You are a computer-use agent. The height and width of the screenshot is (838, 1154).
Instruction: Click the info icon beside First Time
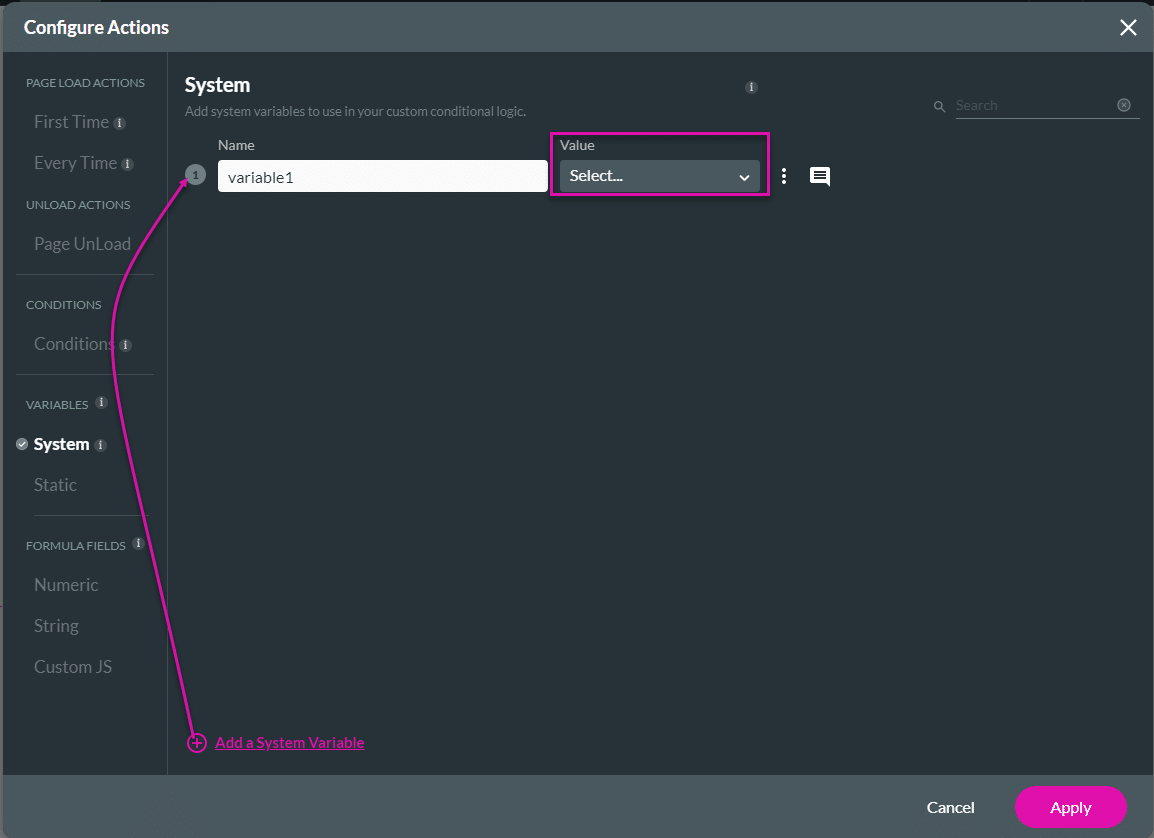(x=119, y=122)
